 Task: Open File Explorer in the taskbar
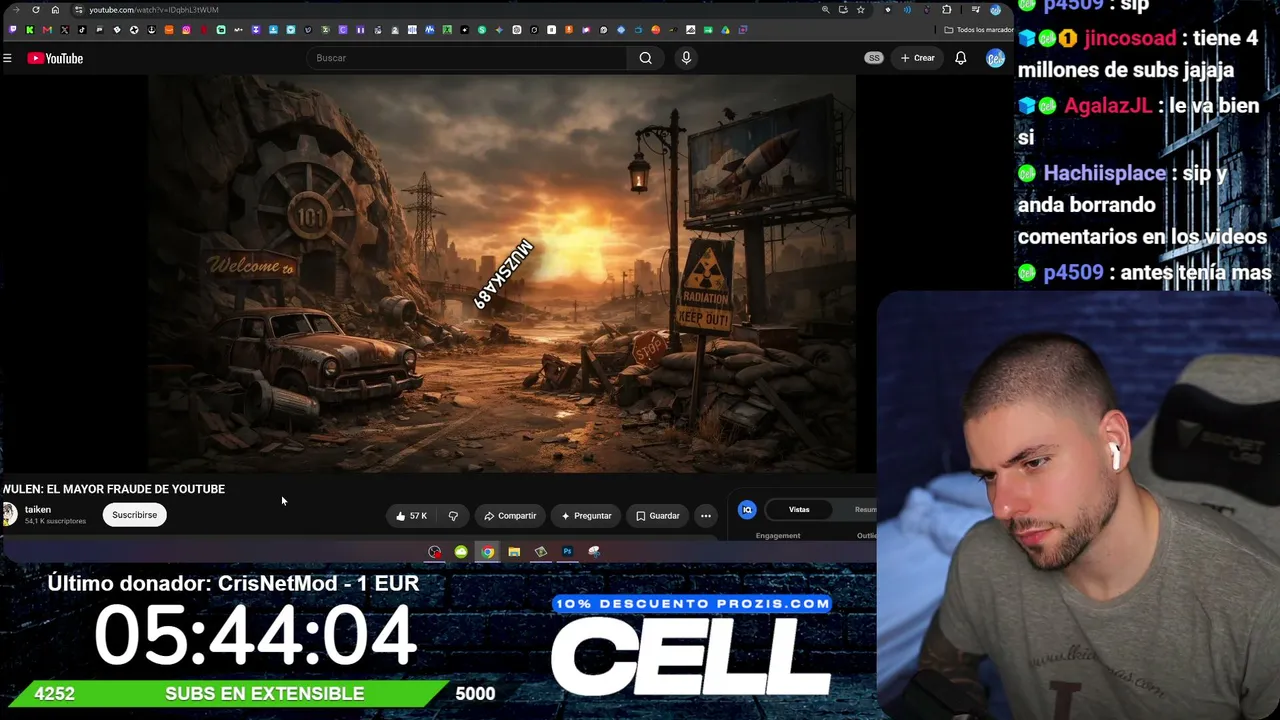click(x=514, y=552)
